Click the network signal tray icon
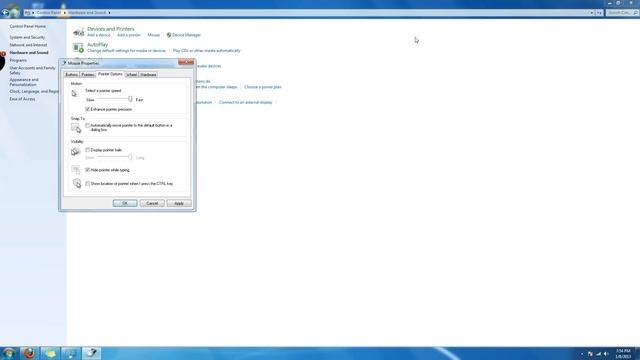This screenshot has height=360, width=640. [x=598, y=354]
